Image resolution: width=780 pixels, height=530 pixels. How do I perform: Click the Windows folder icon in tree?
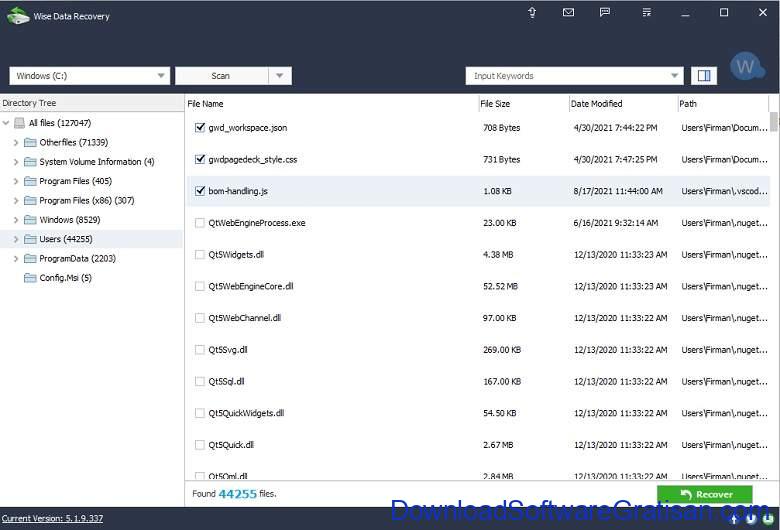(x=30, y=219)
